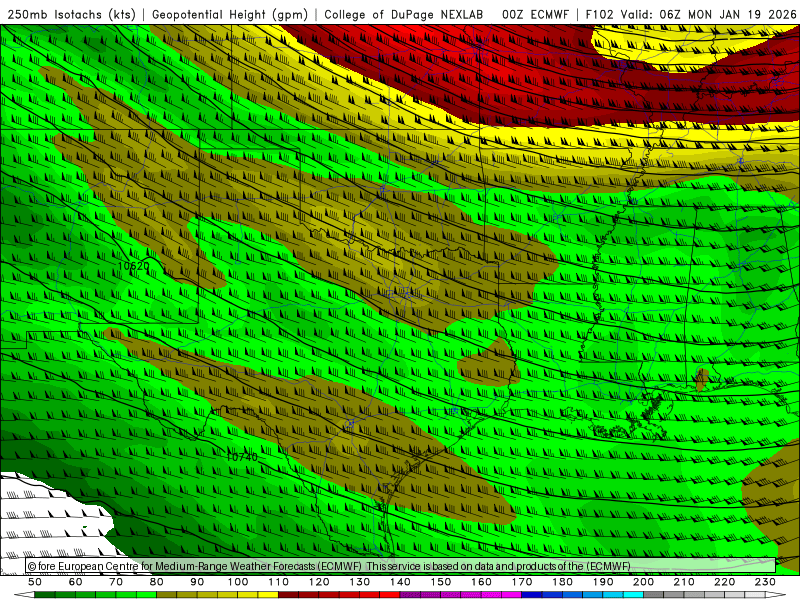Click the bright red swatch ending at 140
Viewport: 800px width, 600px height.
tap(390, 594)
